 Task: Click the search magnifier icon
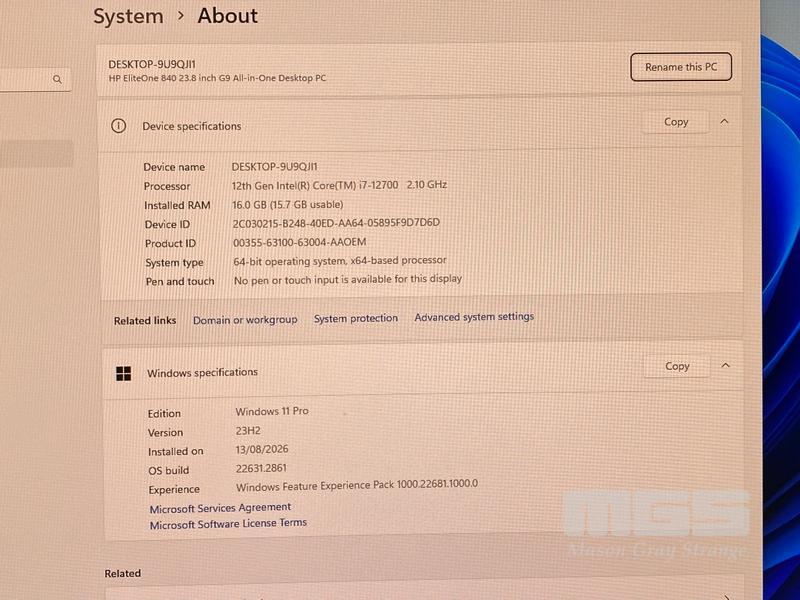click(x=57, y=79)
